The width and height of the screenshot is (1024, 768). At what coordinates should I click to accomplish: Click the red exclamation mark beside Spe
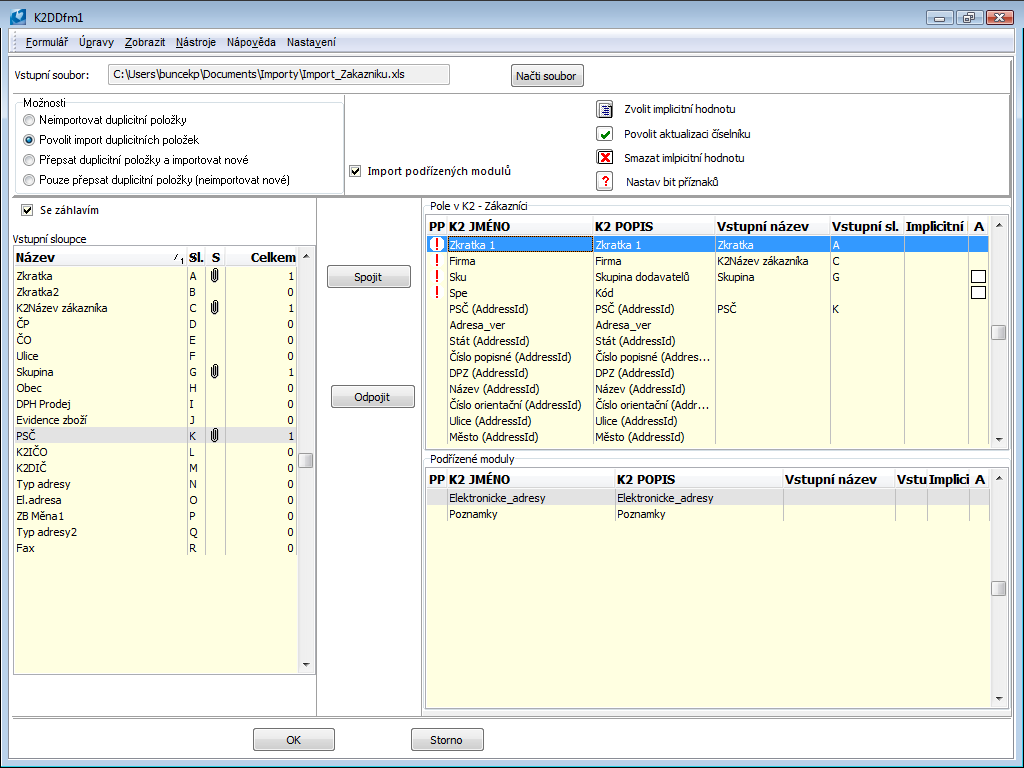pos(436,293)
